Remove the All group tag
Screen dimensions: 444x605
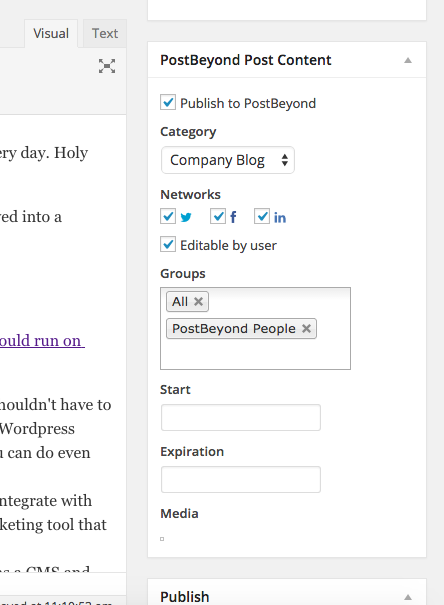198,301
